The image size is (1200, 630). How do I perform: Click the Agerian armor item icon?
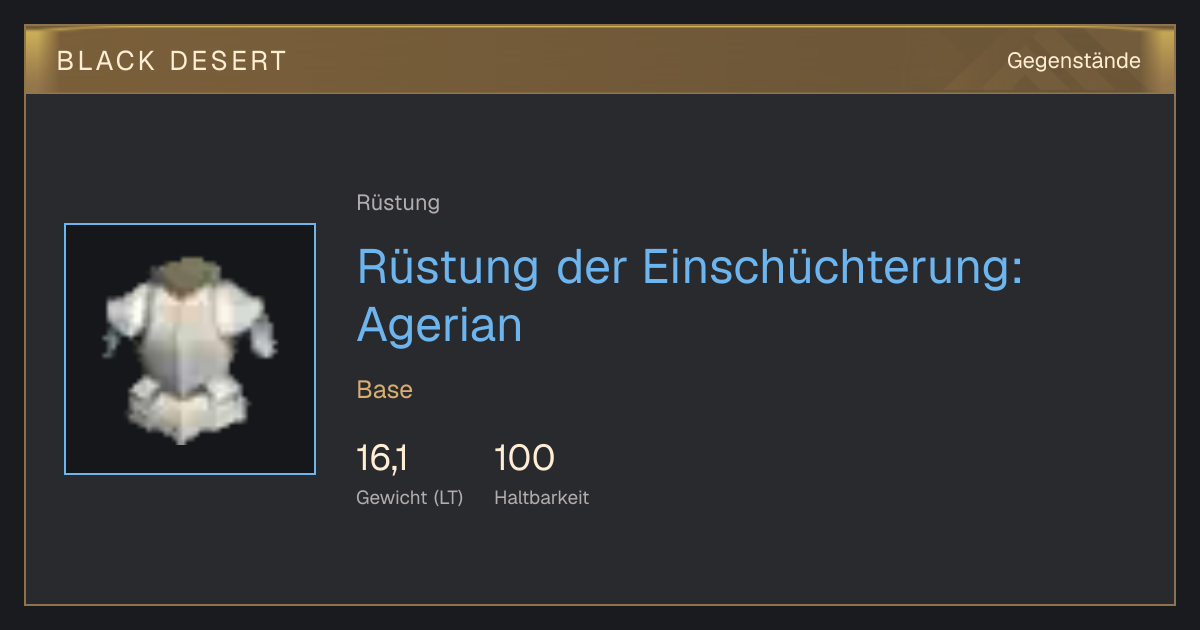[190, 349]
